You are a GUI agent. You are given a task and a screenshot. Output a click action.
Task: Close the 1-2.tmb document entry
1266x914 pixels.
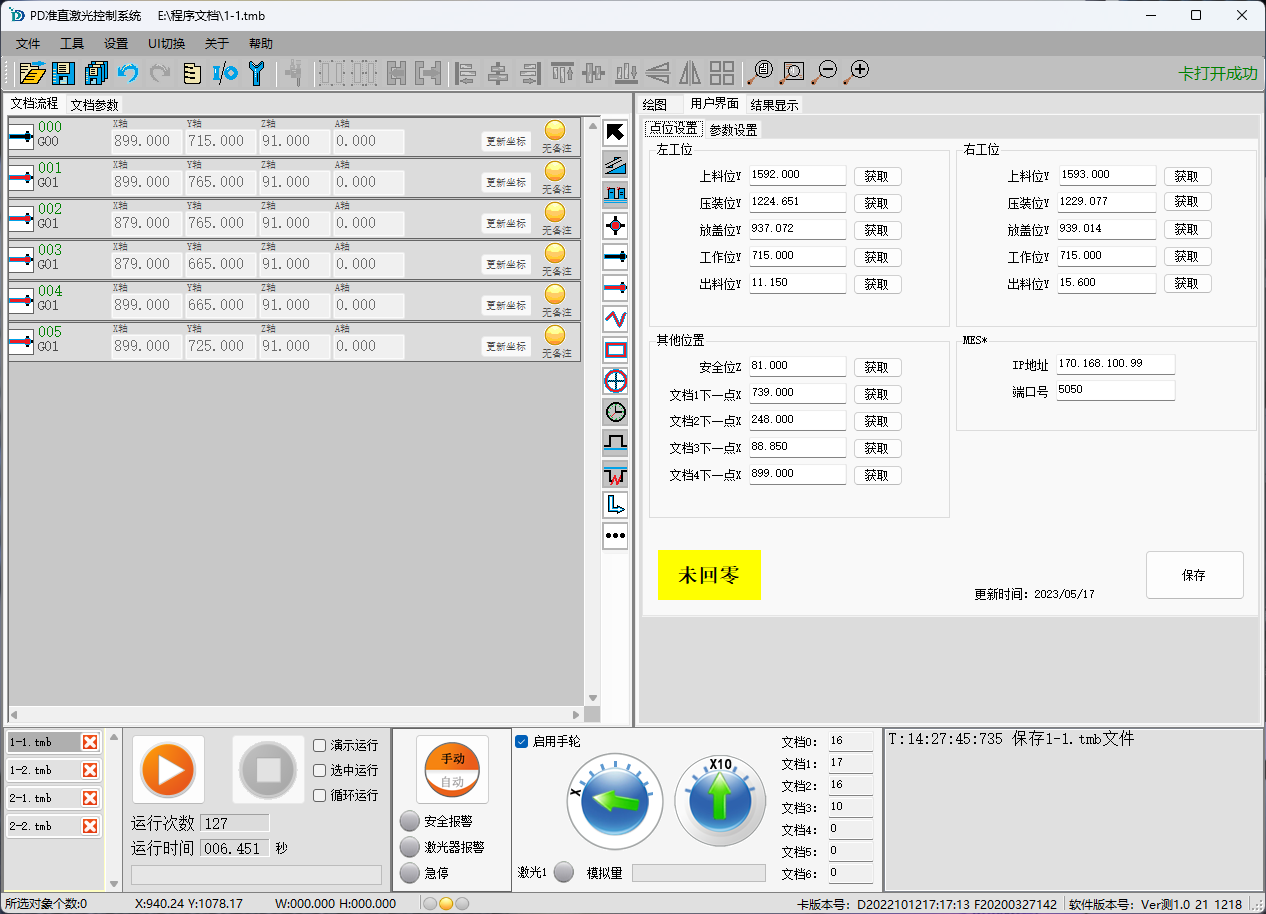(90, 770)
